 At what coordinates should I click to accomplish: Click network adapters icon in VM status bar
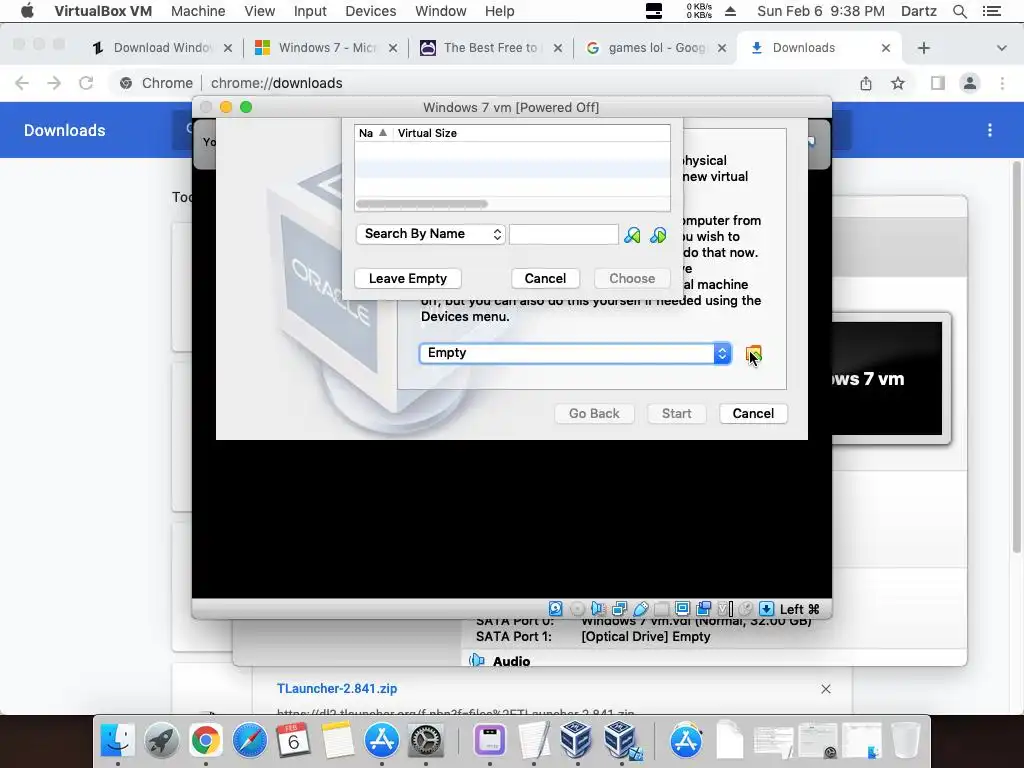pyautogui.click(x=619, y=609)
